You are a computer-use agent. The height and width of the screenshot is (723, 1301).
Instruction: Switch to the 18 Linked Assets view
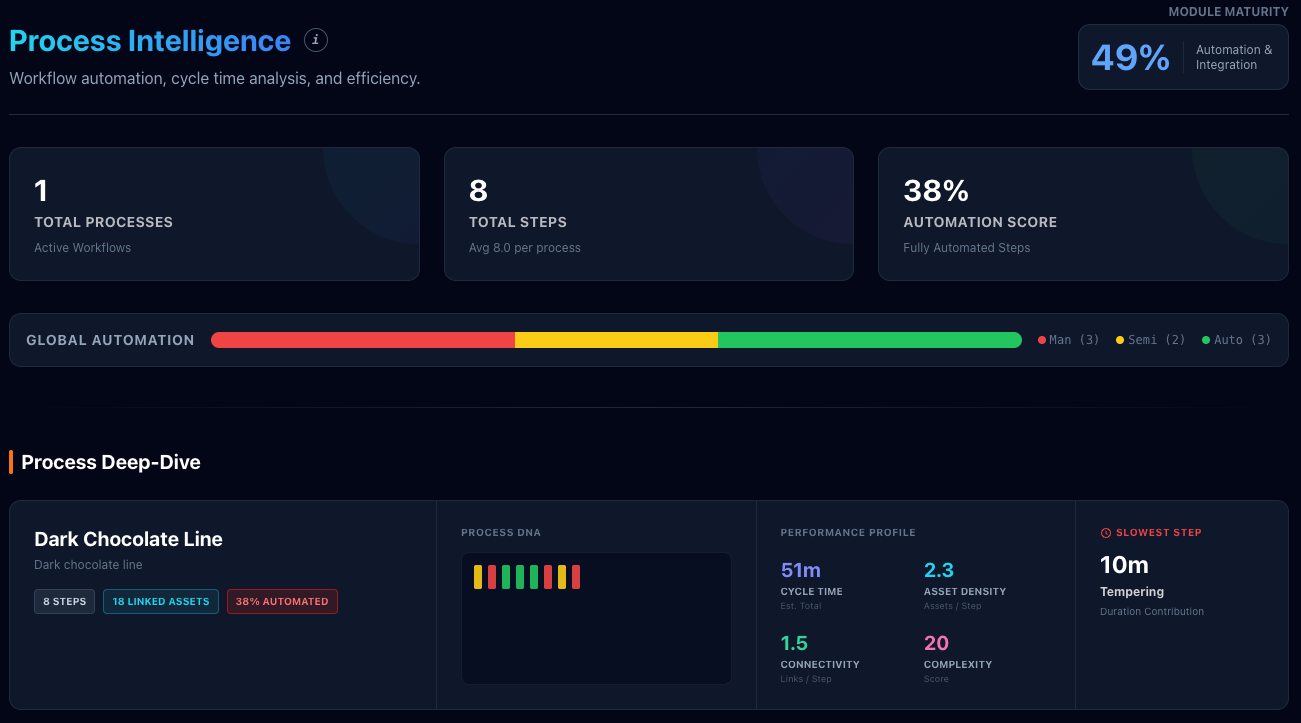point(160,601)
